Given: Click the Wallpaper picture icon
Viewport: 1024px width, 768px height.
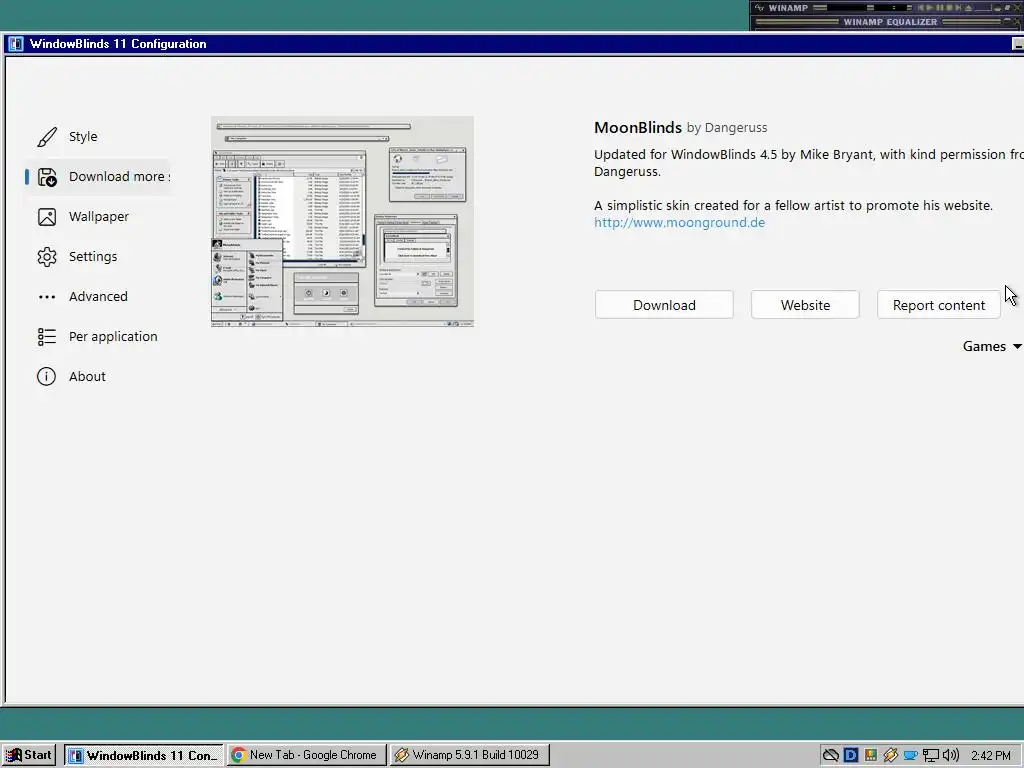Looking at the screenshot, I should (x=47, y=217).
